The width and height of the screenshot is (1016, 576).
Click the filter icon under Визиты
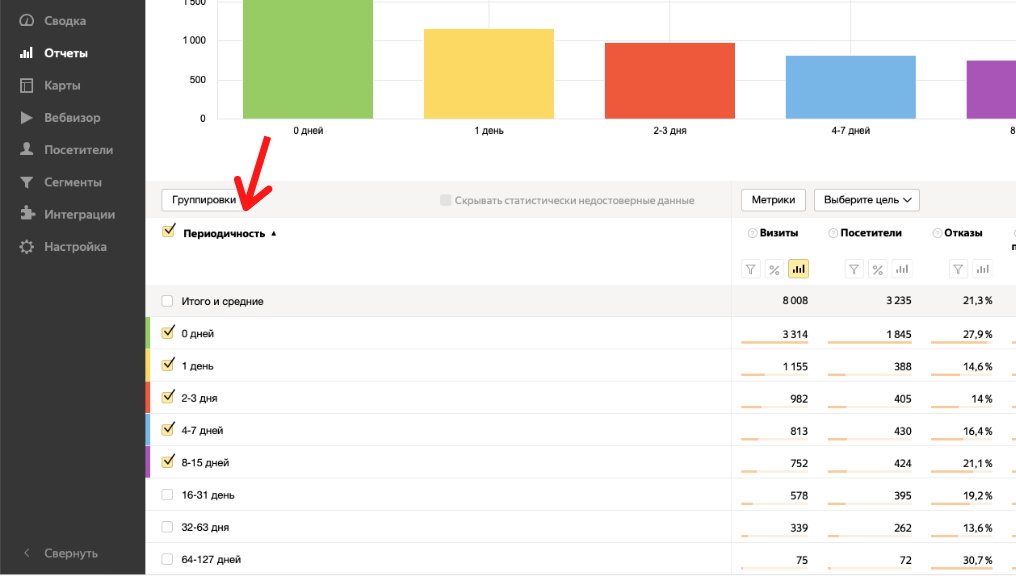[751, 269]
